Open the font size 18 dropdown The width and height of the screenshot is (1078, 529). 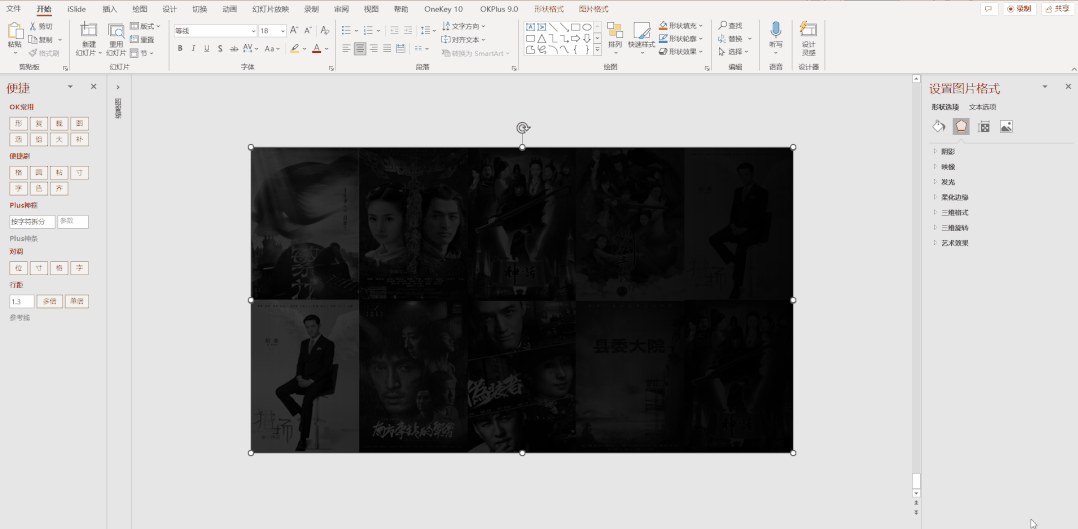coord(283,31)
